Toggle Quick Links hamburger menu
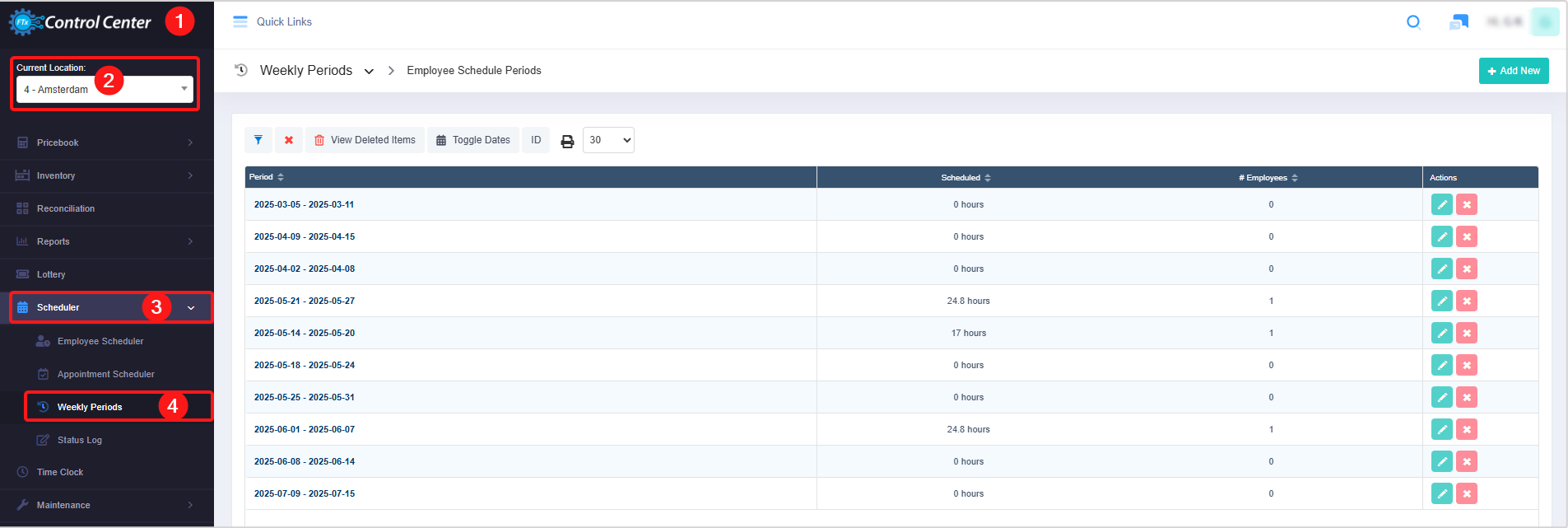This screenshot has height=528, width=1568. click(240, 22)
